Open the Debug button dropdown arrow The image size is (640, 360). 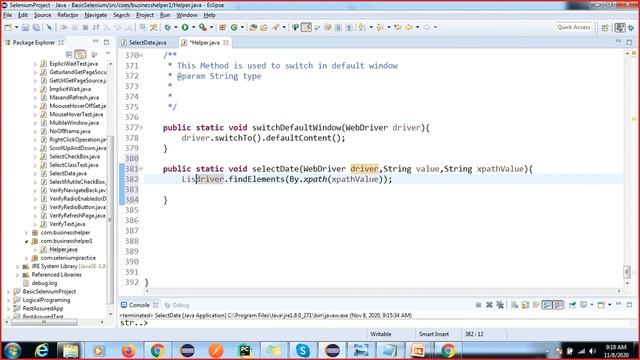176,27
